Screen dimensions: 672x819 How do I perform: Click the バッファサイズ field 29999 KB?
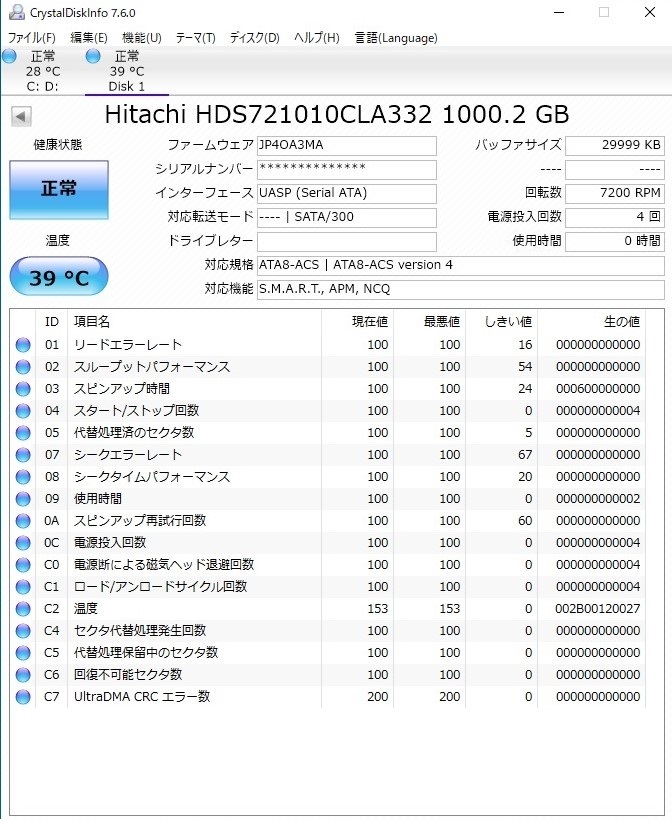point(615,145)
